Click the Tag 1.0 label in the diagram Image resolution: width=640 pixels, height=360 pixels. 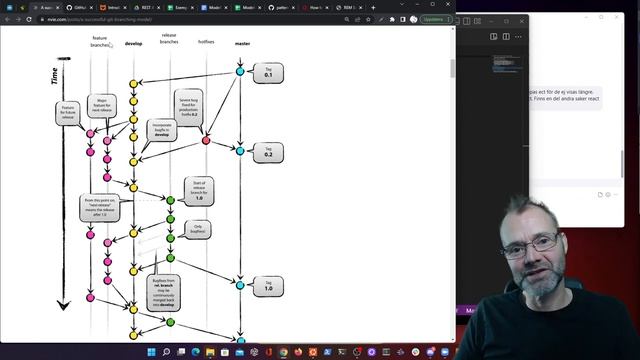point(268,286)
